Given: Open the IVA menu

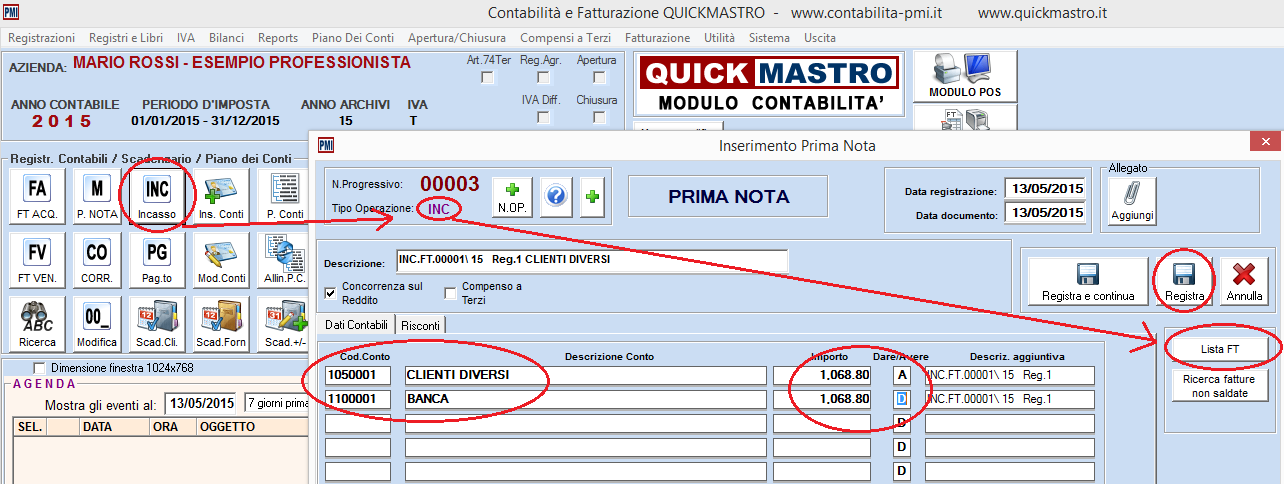Looking at the screenshot, I should point(186,37).
